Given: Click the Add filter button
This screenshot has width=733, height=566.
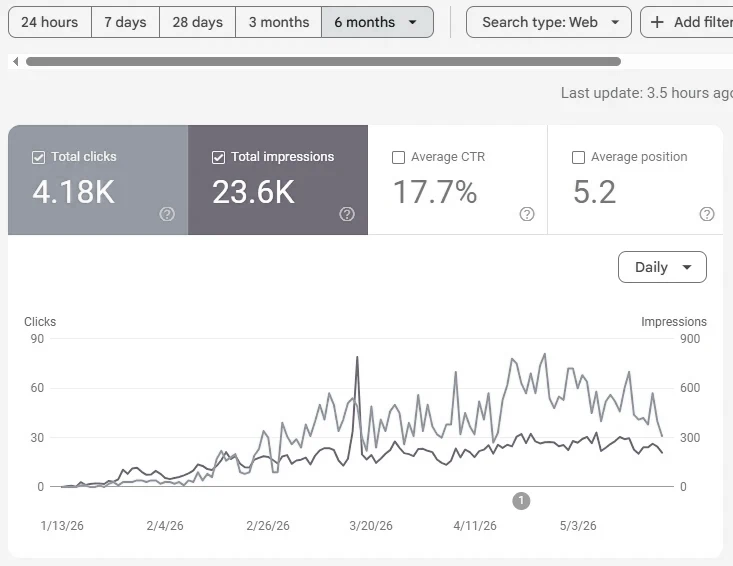Looking at the screenshot, I should tap(686, 22).
